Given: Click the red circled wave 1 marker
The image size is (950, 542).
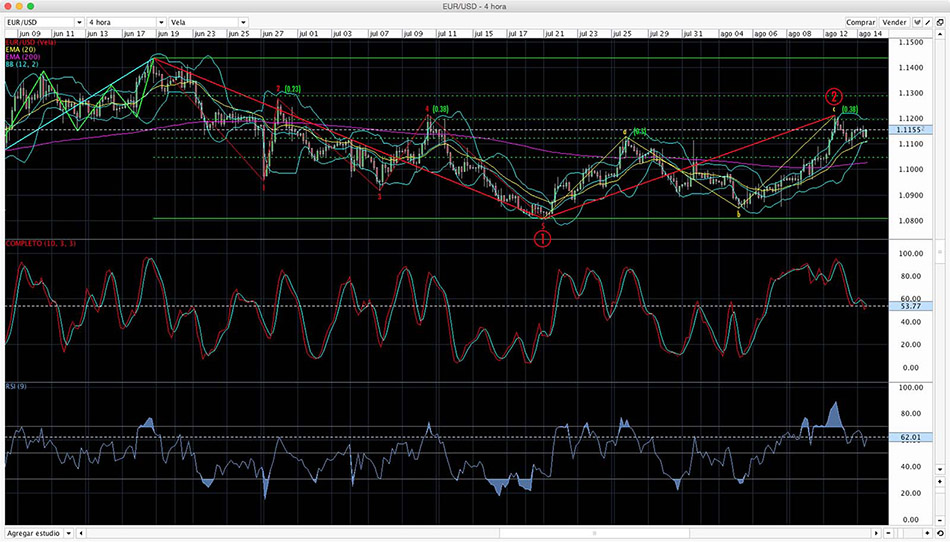Looking at the screenshot, I should click(x=541, y=238).
